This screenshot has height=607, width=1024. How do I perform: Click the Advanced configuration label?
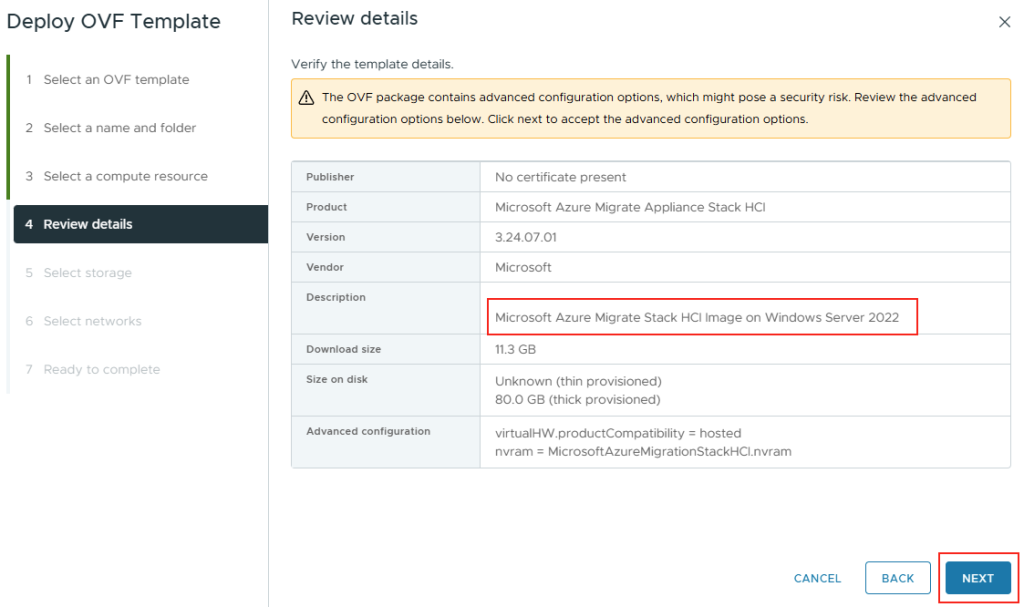coord(368,431)
